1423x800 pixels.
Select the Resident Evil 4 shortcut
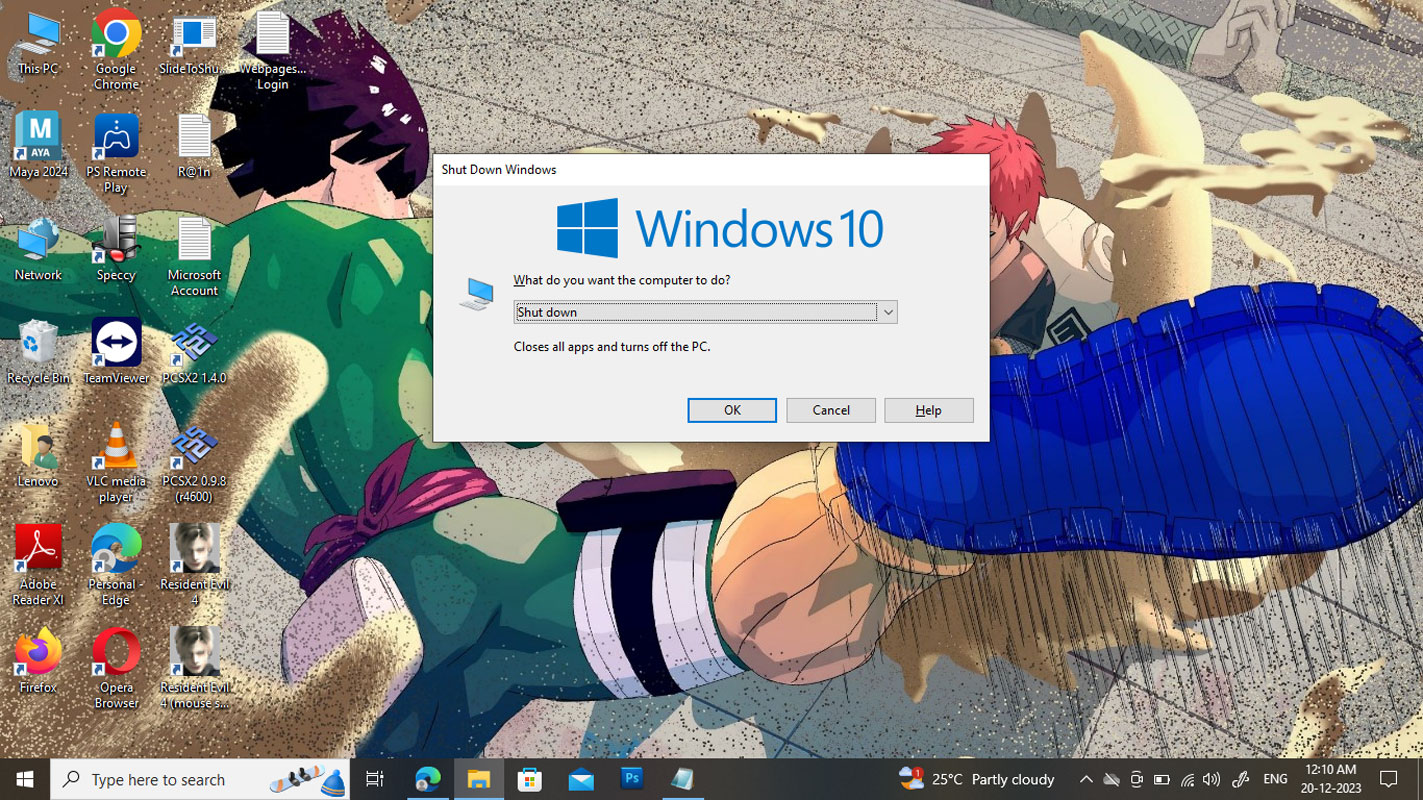tap(194, 564)
